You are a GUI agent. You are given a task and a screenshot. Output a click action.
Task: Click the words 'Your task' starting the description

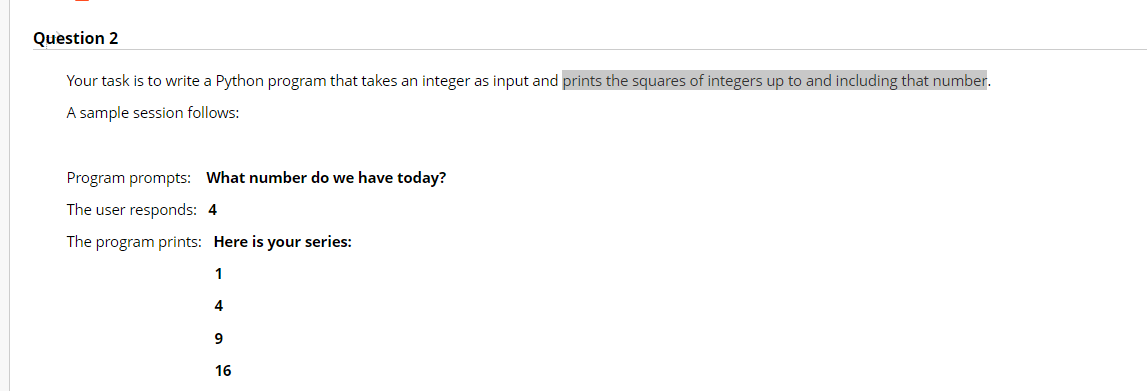tap(97, 81)
